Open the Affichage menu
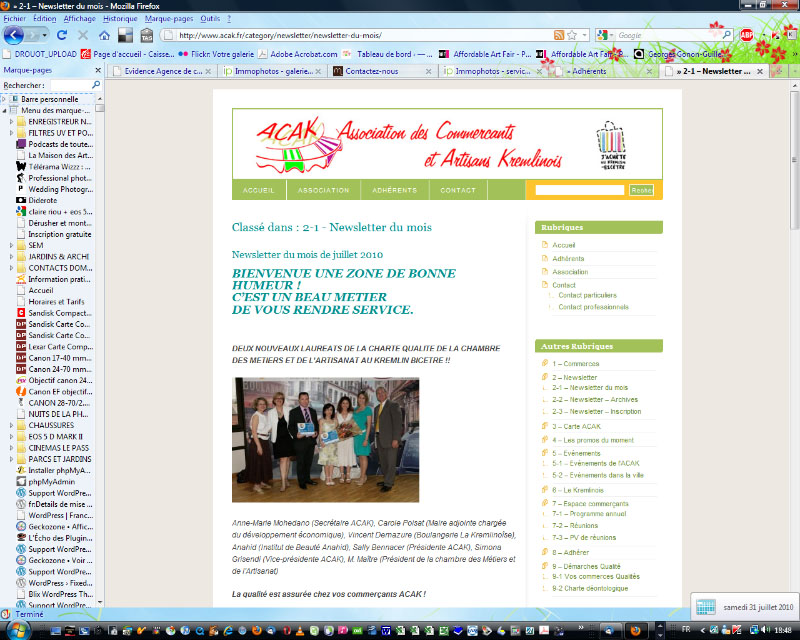 80,18
